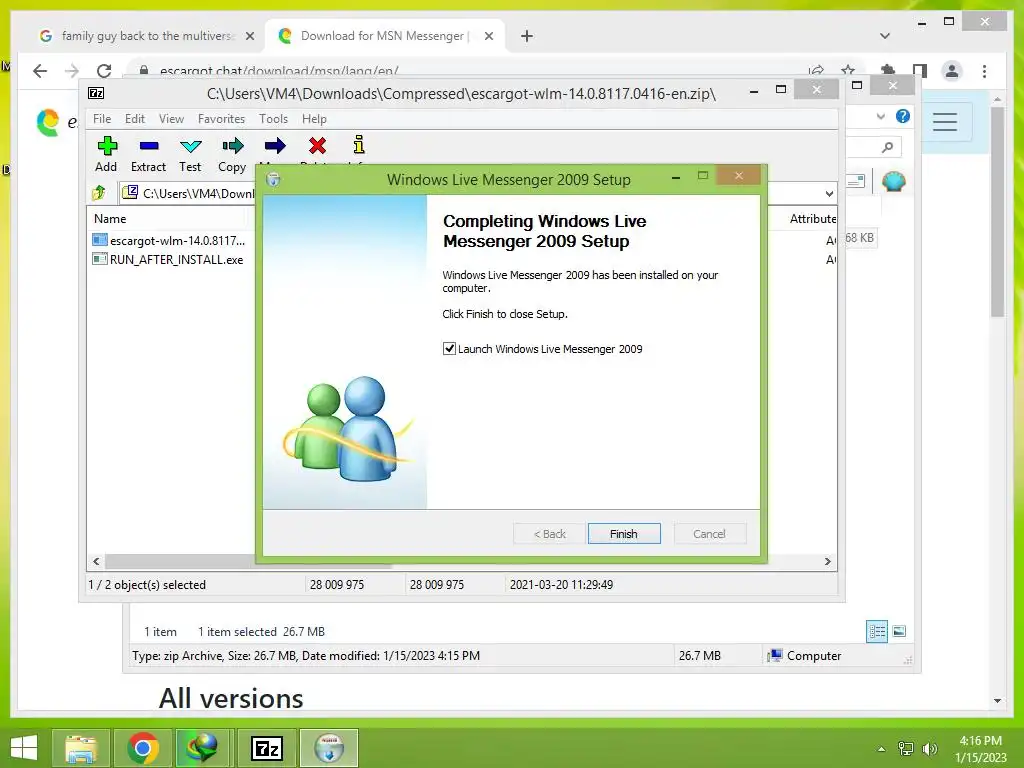This screenshot has width=1024, height=768.
Task: Bookmark this page with star icon
Action: [848, 71]
